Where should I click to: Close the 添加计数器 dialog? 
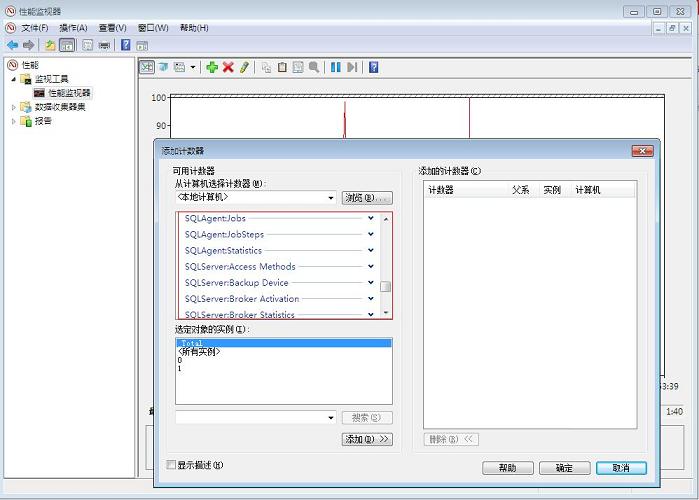pyautogui.click(x=642, y=151)
